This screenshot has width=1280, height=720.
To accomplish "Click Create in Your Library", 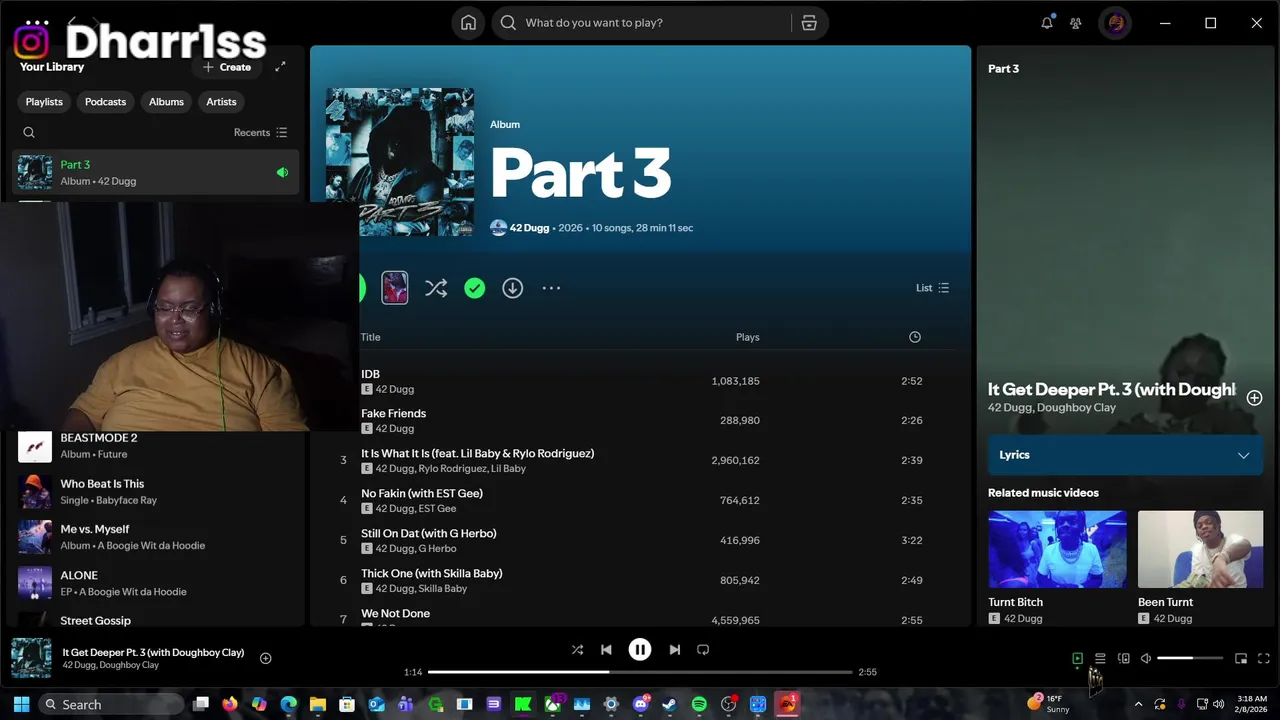I will pos(227,67).
